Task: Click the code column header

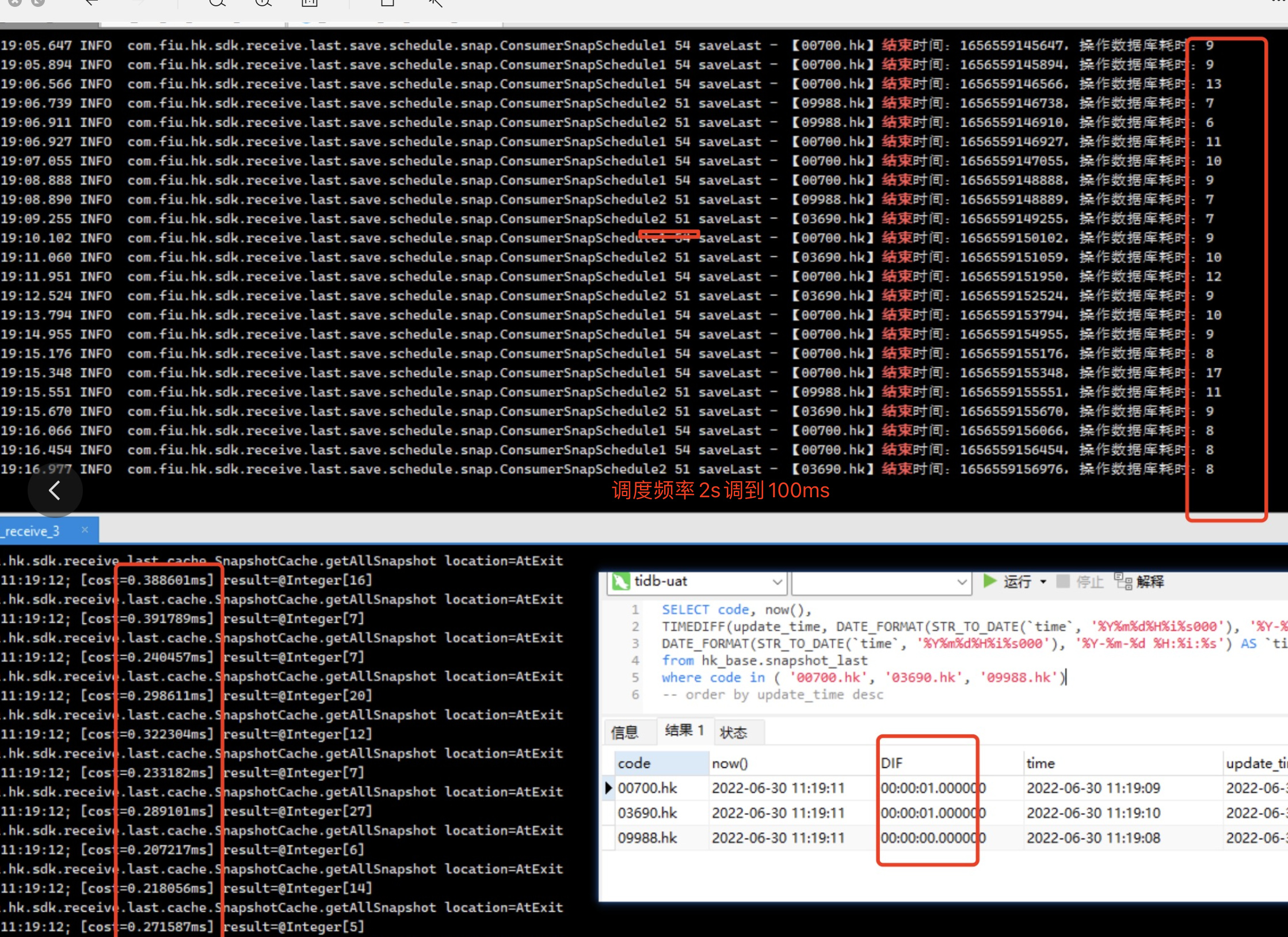Action: (x=661, y=763)
